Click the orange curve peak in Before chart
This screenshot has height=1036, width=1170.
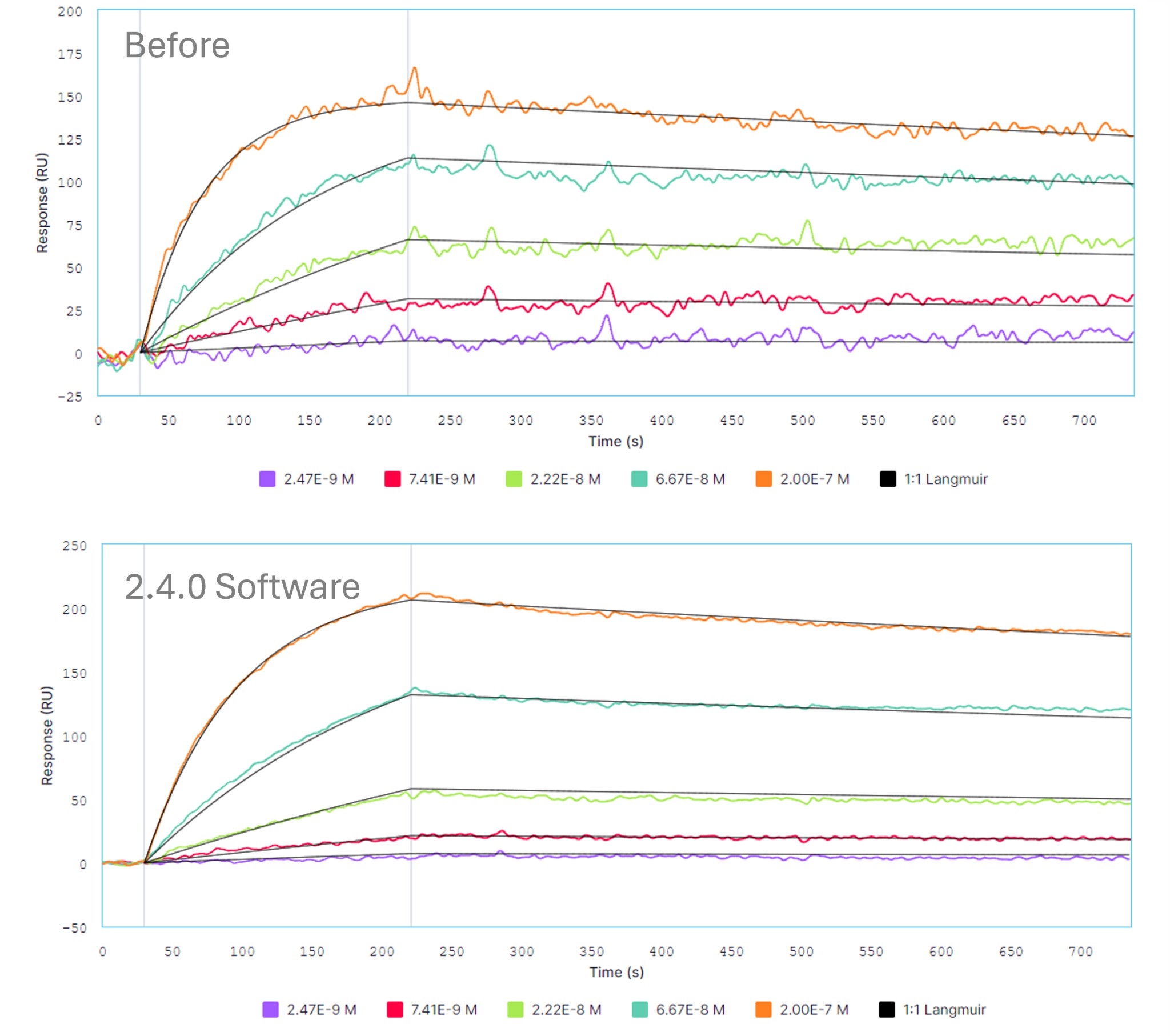coord(414,69)
